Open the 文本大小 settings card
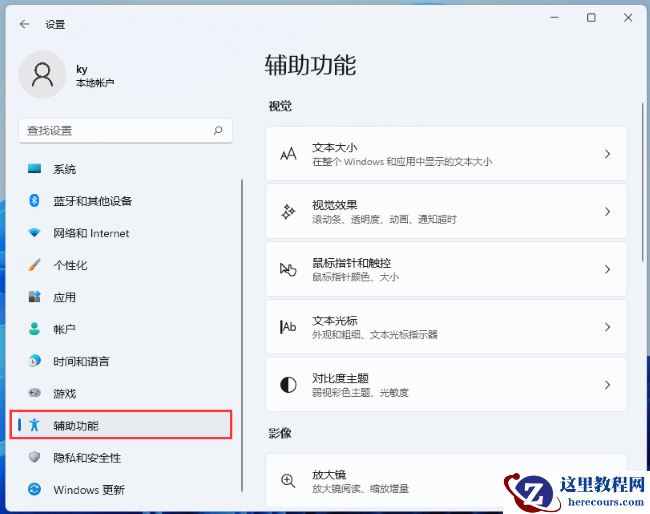Screen dimensions: 650x514 pyautogui.click(x=446, y=154)
